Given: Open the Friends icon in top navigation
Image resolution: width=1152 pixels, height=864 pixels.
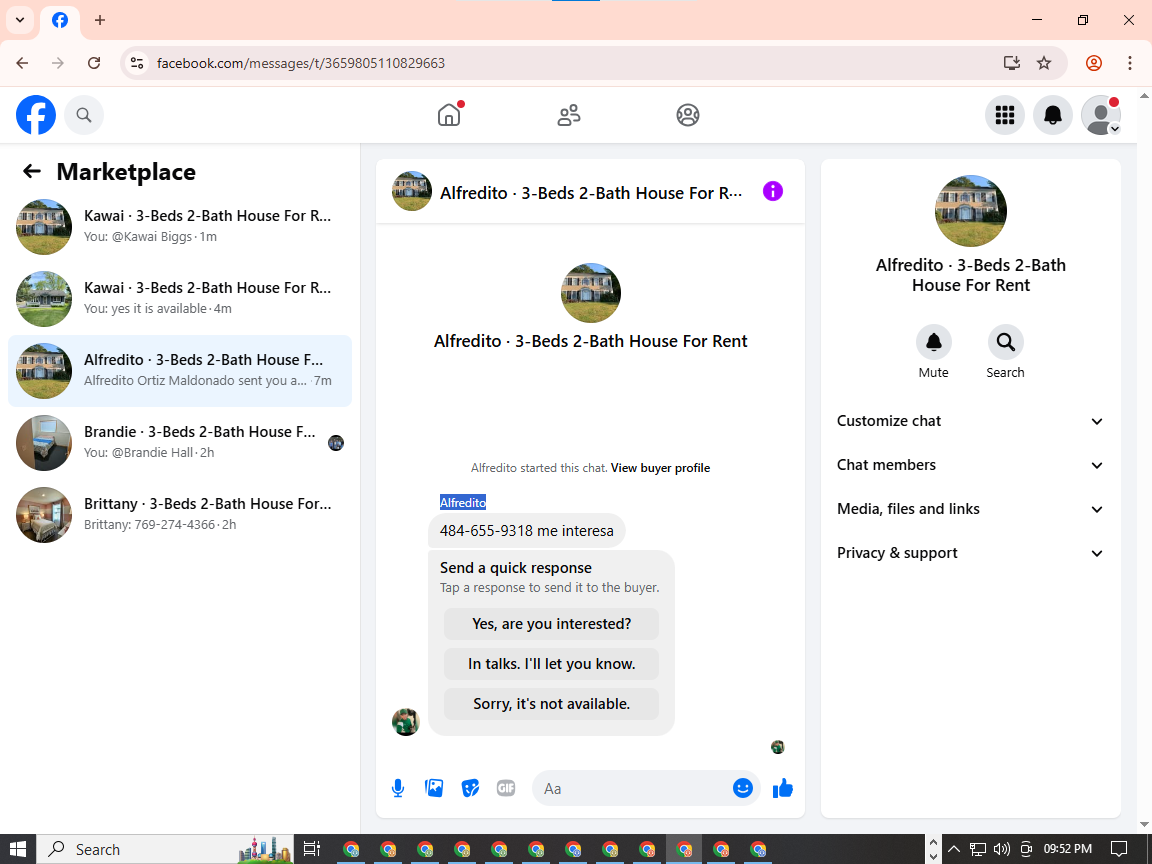Looking at the screenshot, I should tap(569, 115).
